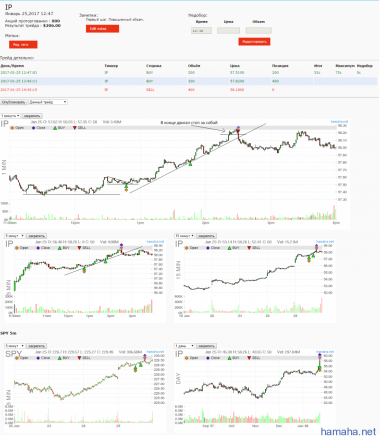
Task: Open hamaha.net link on 5-minute IP chart
Action: pyautogui.click(x=155, y=242)
